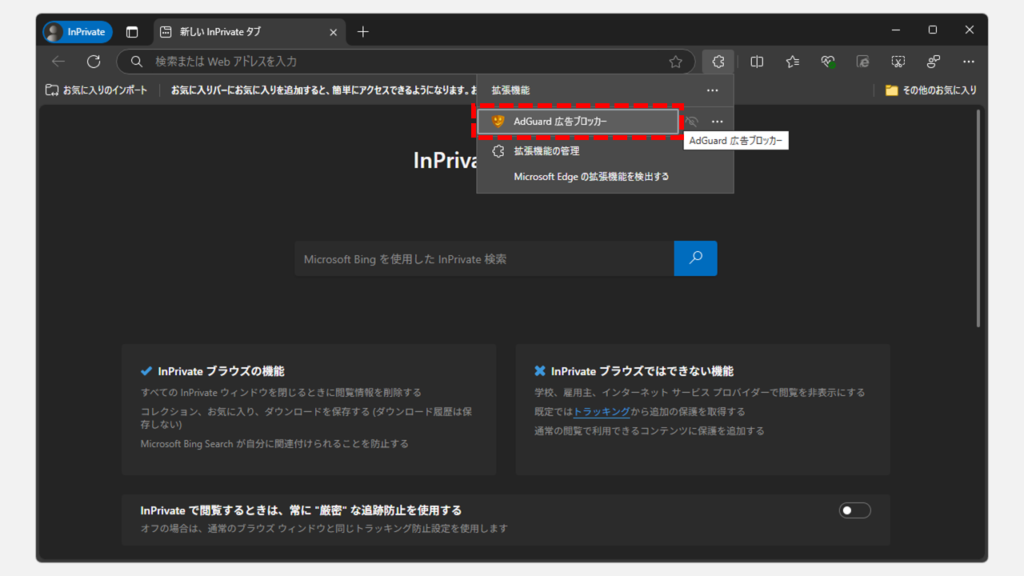Image resolution: width=1024 pixels, height=576 pixels.
Task: Click Microsoft Edge の拡張機能を検出する
Action: [591, 176]
